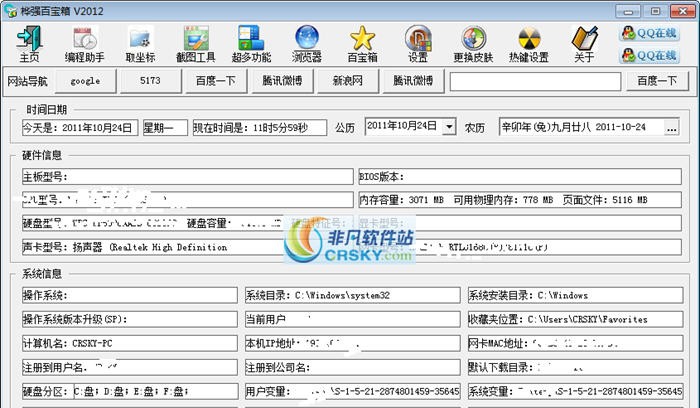Click 百度一下 search button beside input
This screenshot has height=408, width=700.
[657, 81]
